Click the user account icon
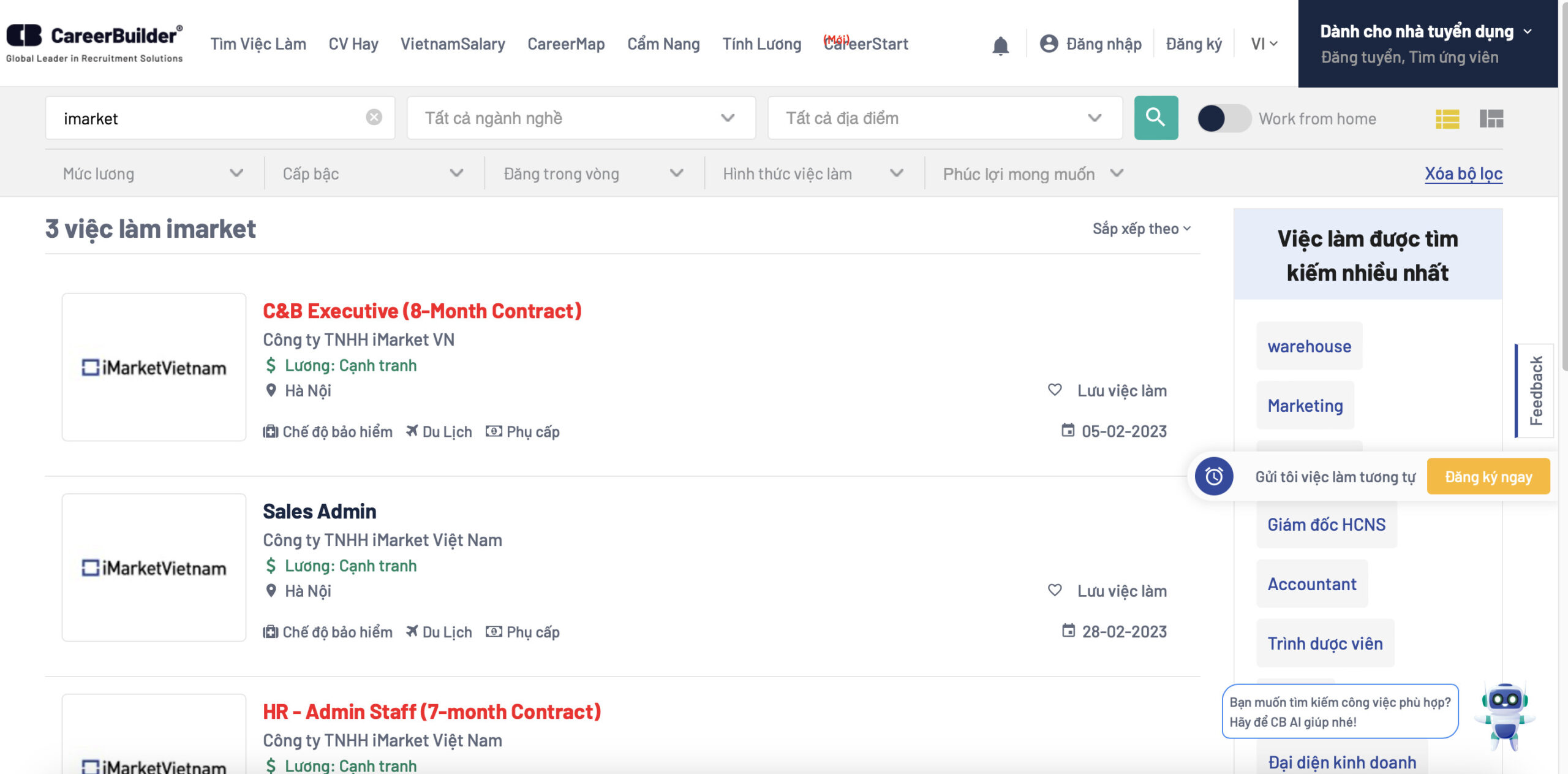The height and width of the screenshot is (774, 1568). click(x=1049, y=44)
